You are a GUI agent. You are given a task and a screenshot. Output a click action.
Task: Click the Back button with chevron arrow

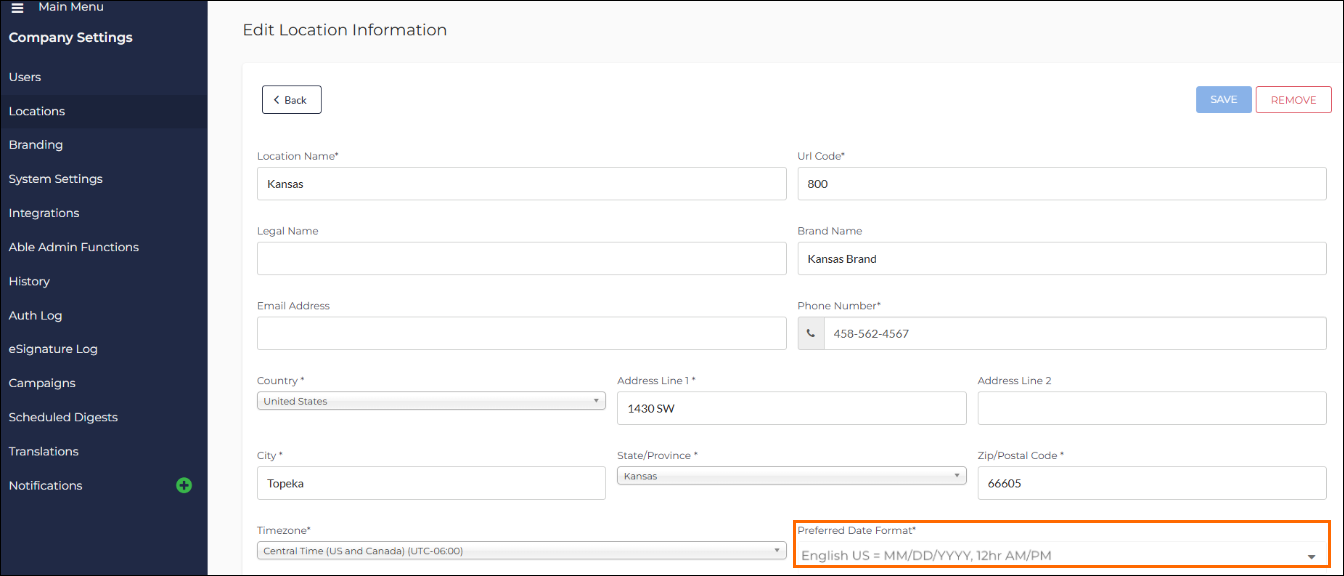(292, 100)
